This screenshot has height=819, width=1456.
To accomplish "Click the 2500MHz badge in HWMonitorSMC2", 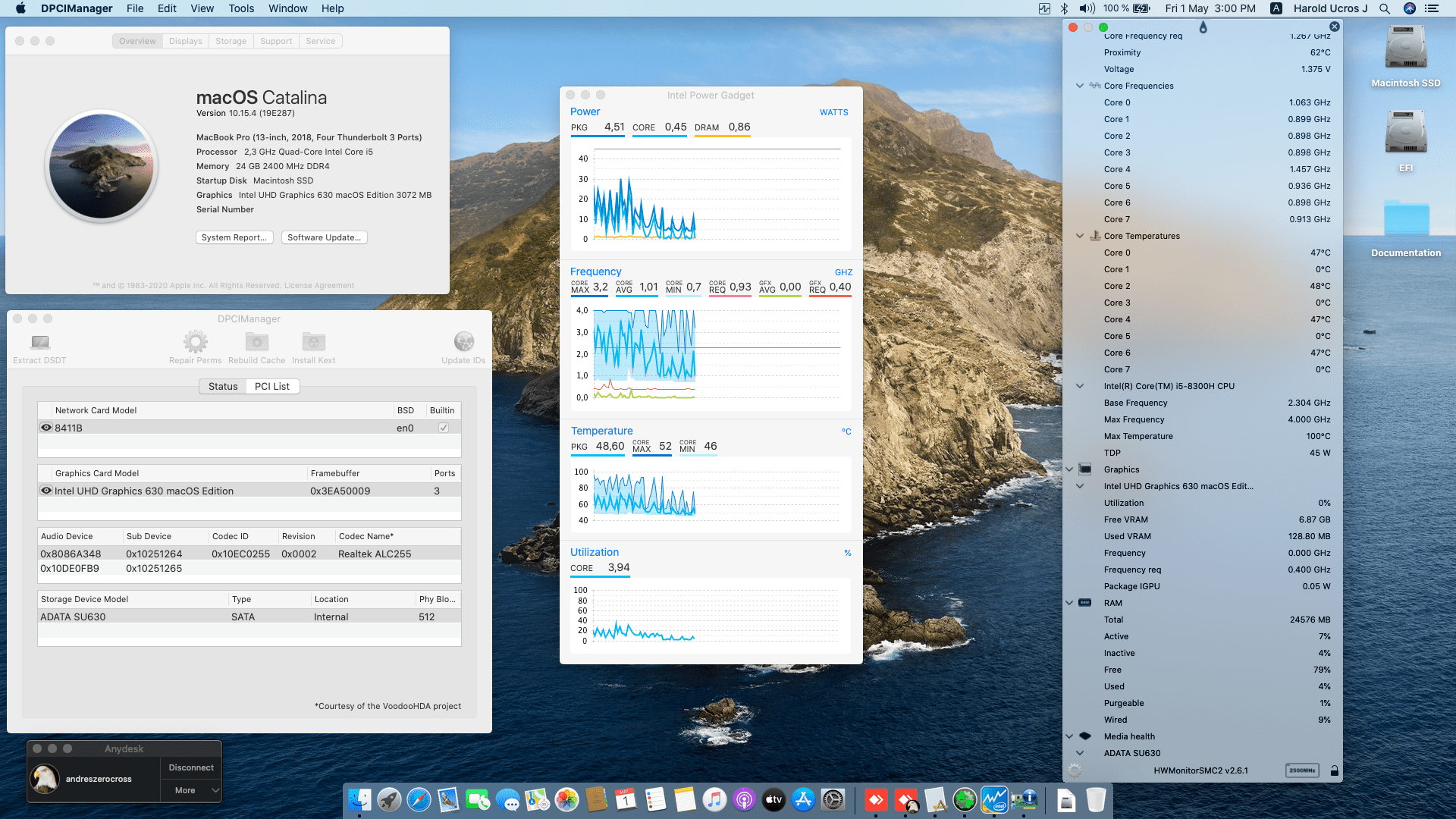I will click(x=1302, y=770).
